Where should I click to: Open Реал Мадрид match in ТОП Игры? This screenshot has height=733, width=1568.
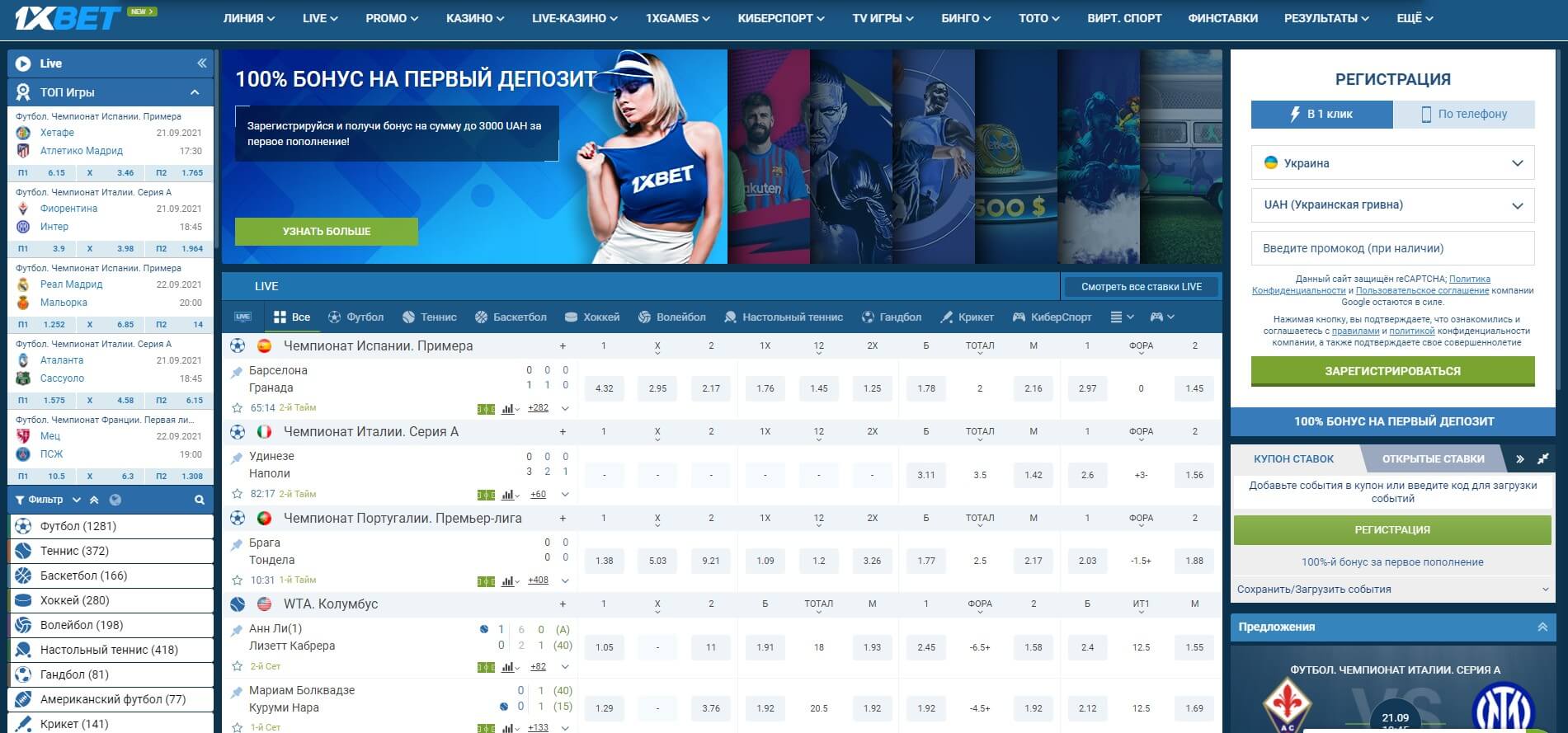point(72,284)
